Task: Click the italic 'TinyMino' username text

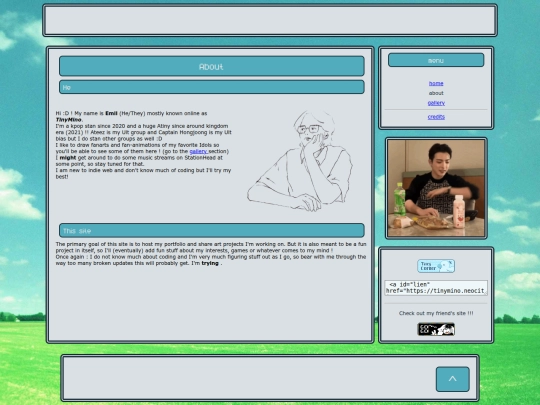Action: (x=69, y=120)
